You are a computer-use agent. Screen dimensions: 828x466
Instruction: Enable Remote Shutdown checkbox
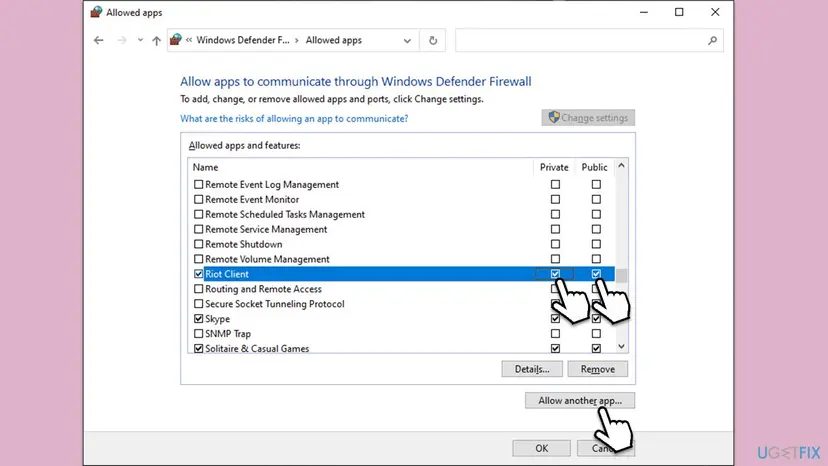pos(199,244)
